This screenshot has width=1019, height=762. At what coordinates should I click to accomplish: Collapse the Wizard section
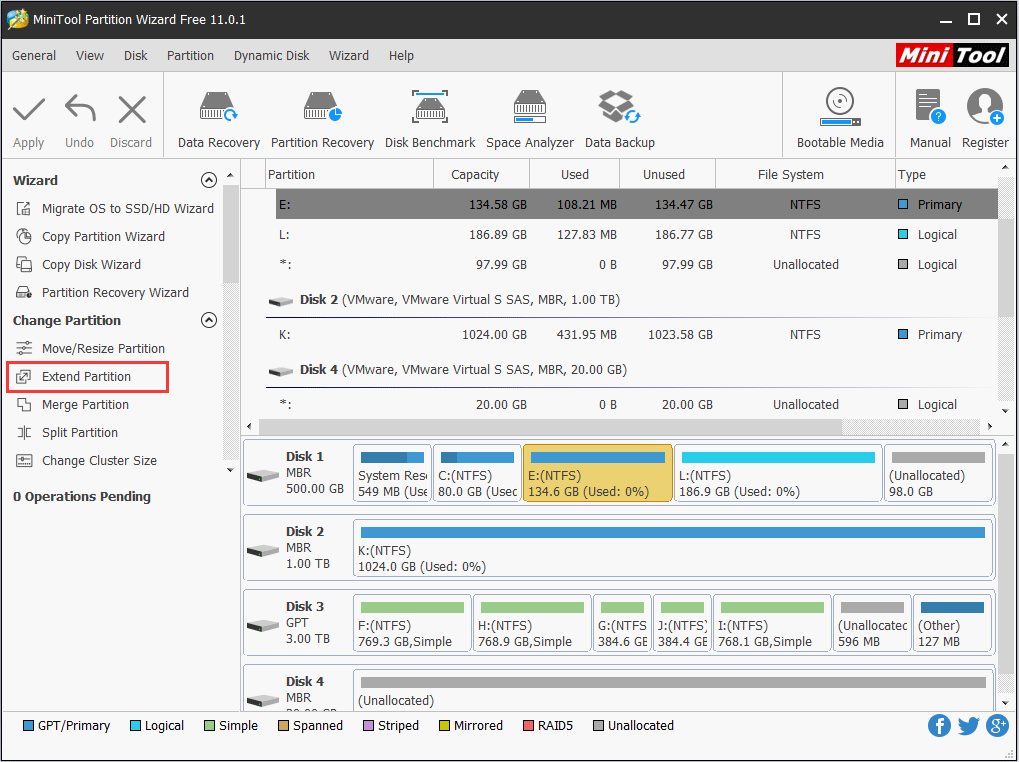(209, 180)
